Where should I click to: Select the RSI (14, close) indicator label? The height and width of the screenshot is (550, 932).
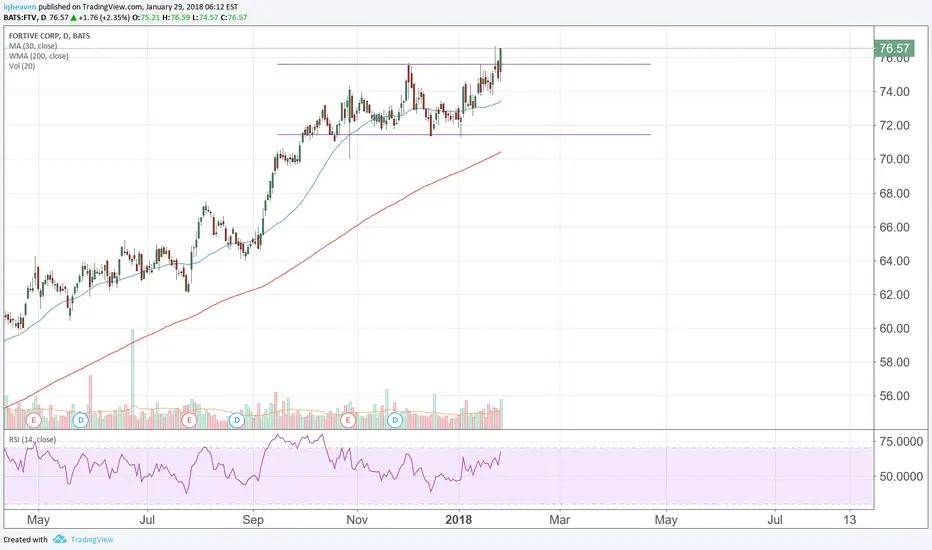pos(32,439)
